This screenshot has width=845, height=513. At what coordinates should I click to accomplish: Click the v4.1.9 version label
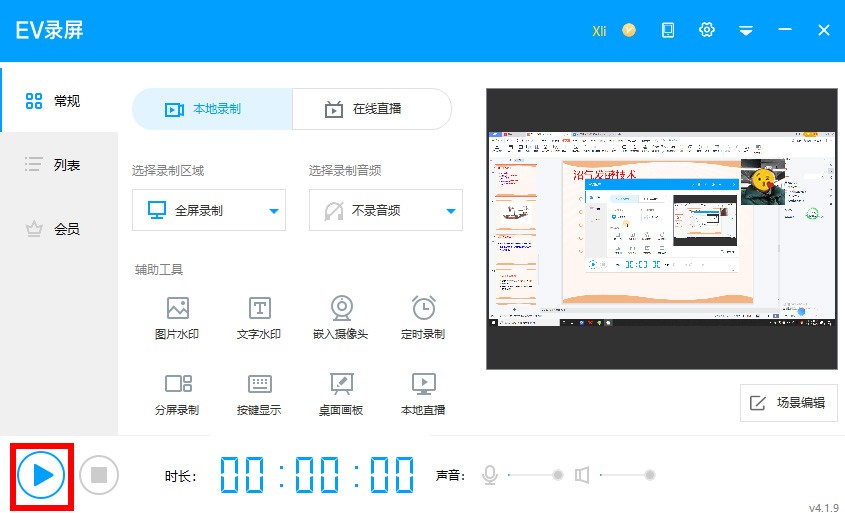823,508
